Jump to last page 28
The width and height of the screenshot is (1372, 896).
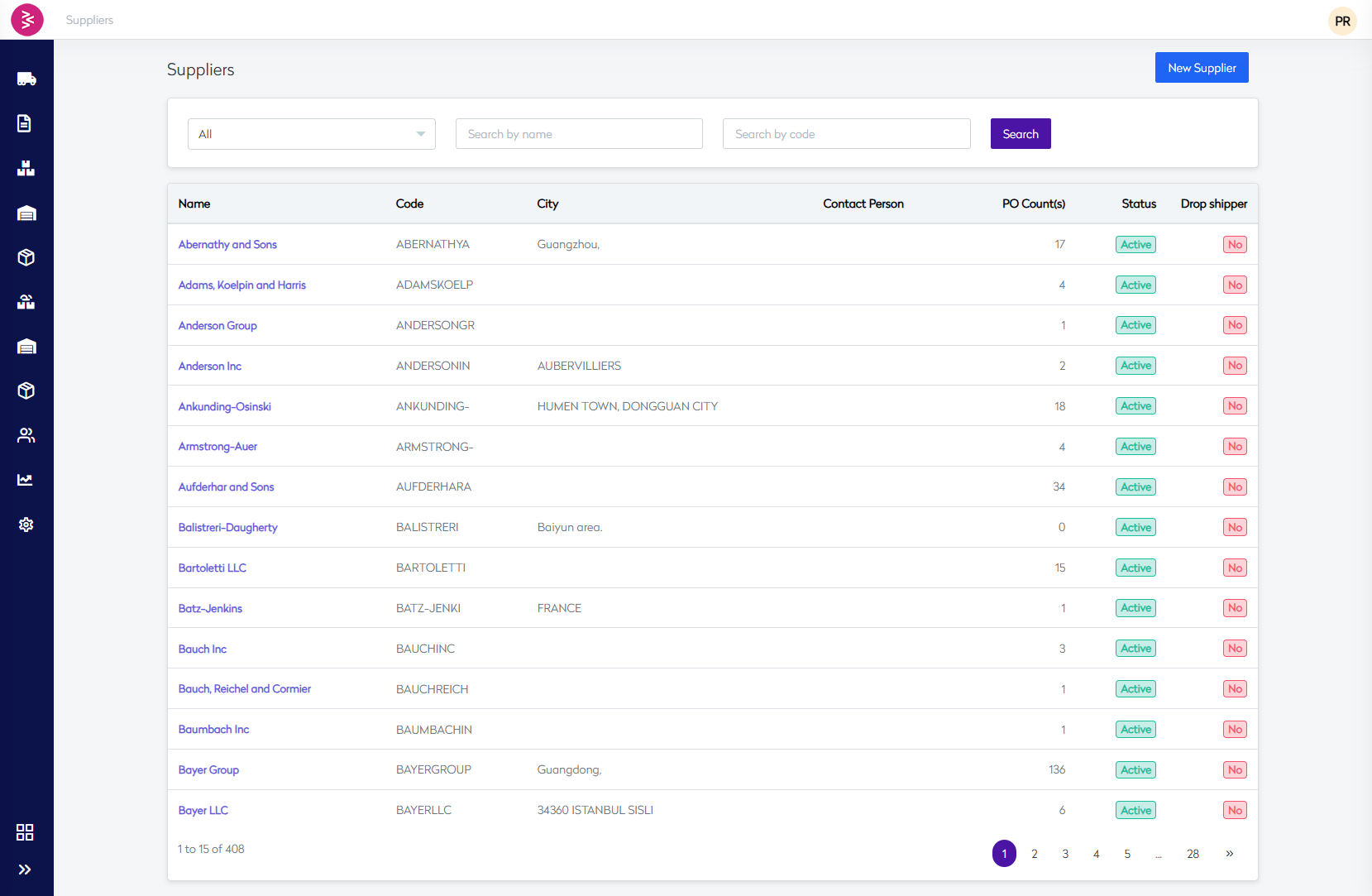point(1193,854)
